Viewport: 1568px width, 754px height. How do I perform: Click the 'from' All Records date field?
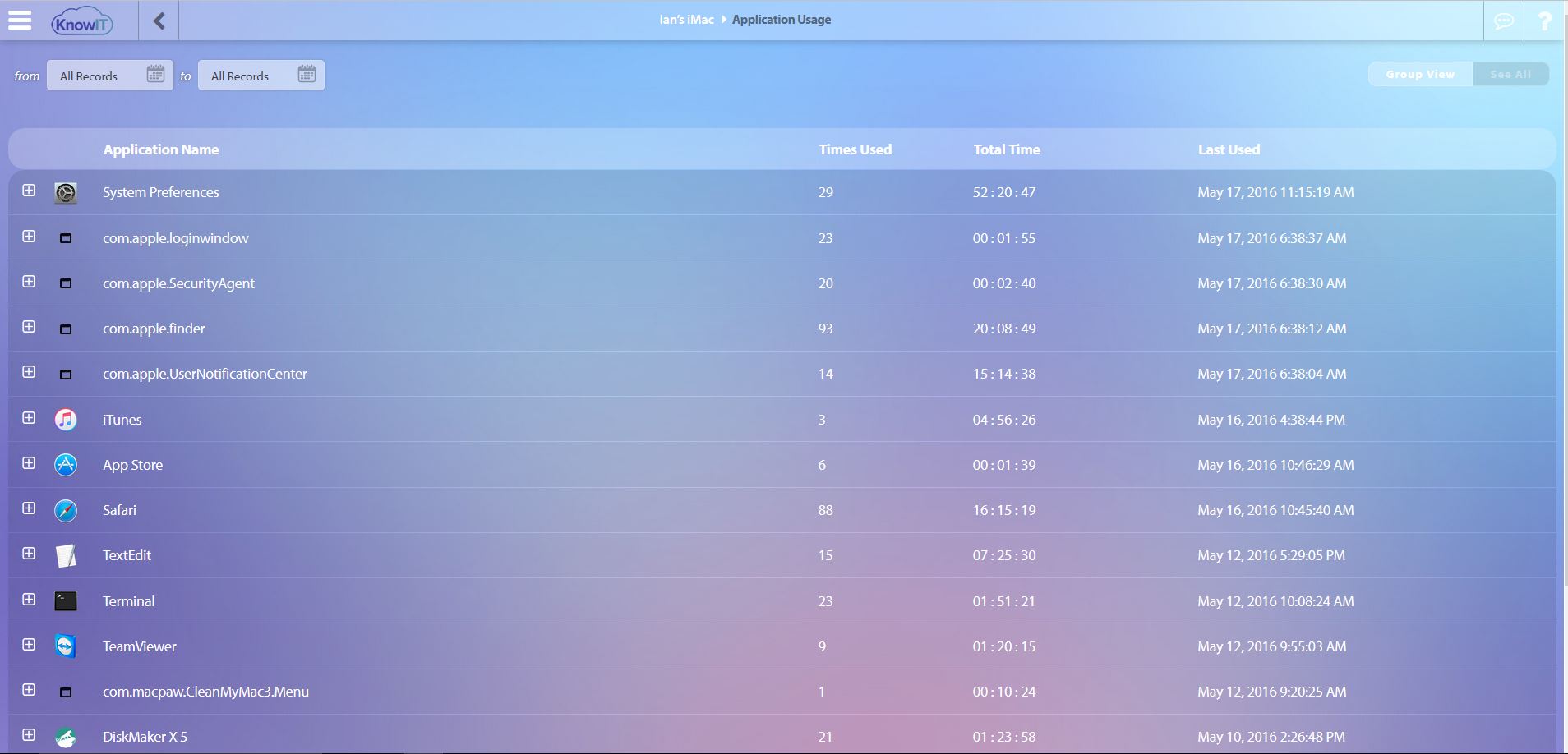tap(110, 76)
